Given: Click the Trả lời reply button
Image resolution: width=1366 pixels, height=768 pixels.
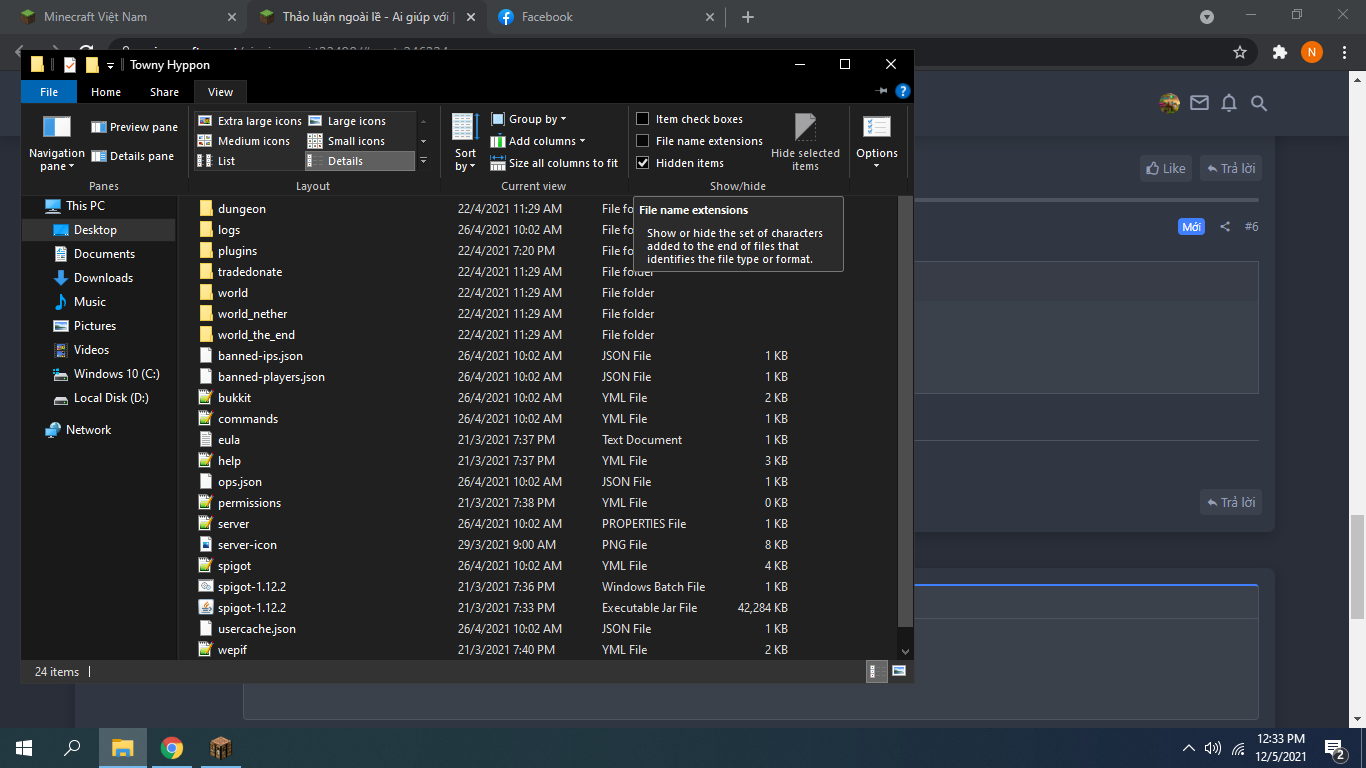Looking at the screenshot, I should pos(1230,168).
